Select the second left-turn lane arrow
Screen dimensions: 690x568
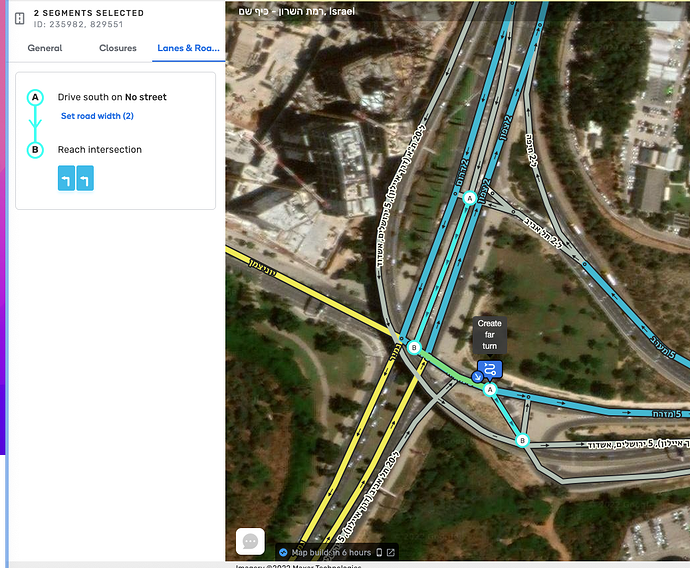click(85, 178)
